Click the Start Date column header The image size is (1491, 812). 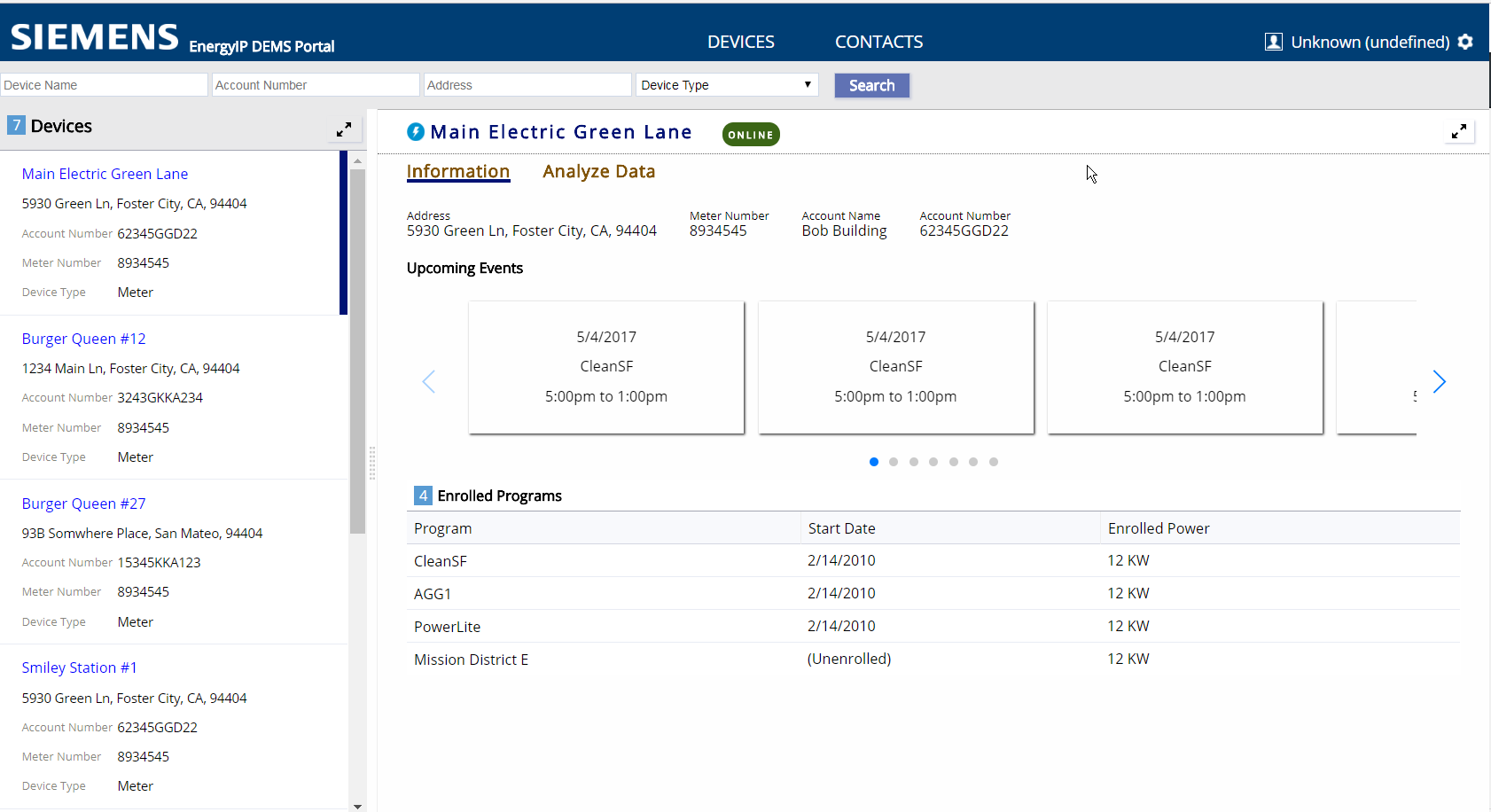point(950,528)
